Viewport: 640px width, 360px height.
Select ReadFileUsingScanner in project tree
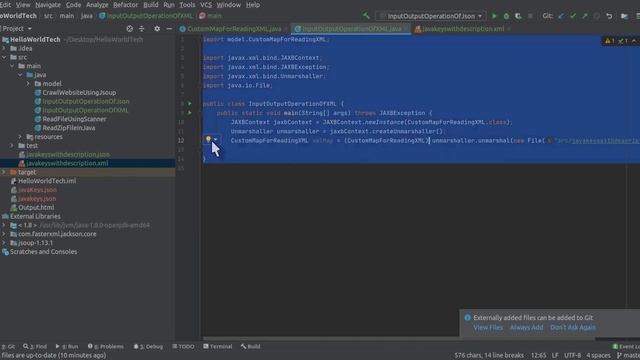tap(74, 119)
